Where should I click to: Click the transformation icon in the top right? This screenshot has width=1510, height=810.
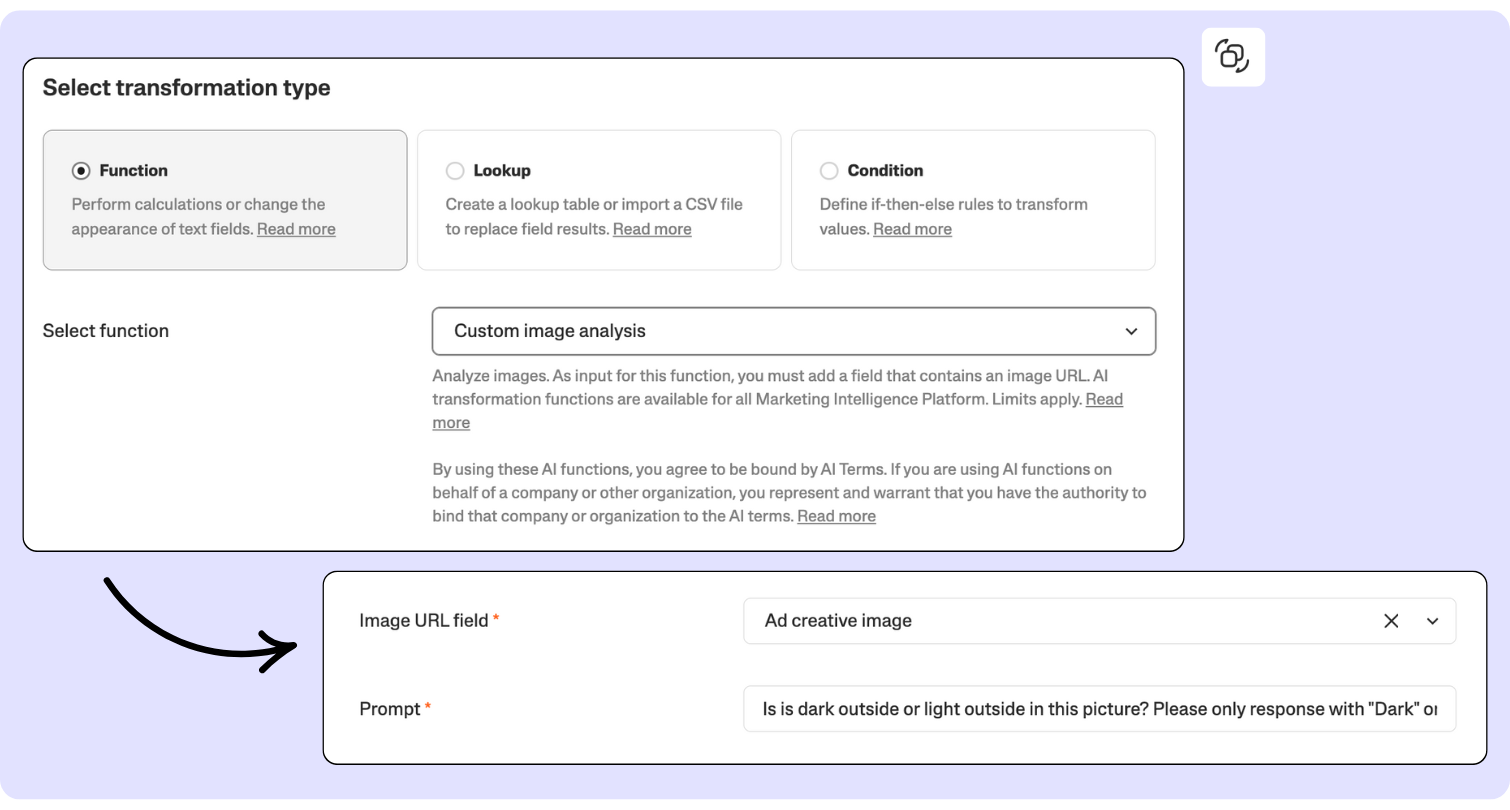pyautogui.click(x=1232, y=56)
